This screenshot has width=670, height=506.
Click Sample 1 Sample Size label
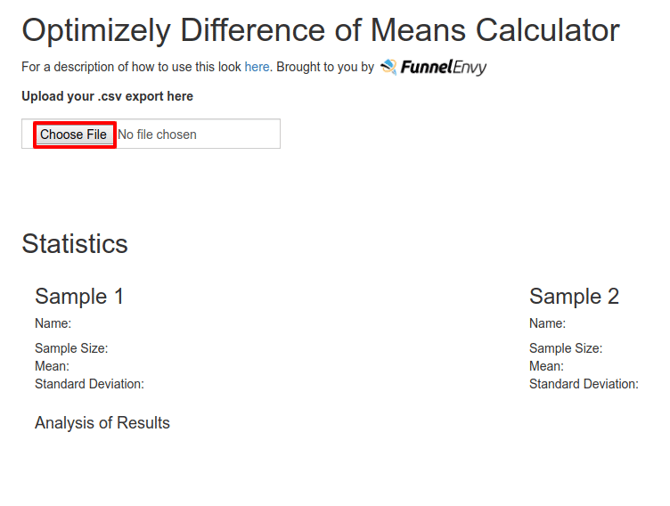(71, 348)
